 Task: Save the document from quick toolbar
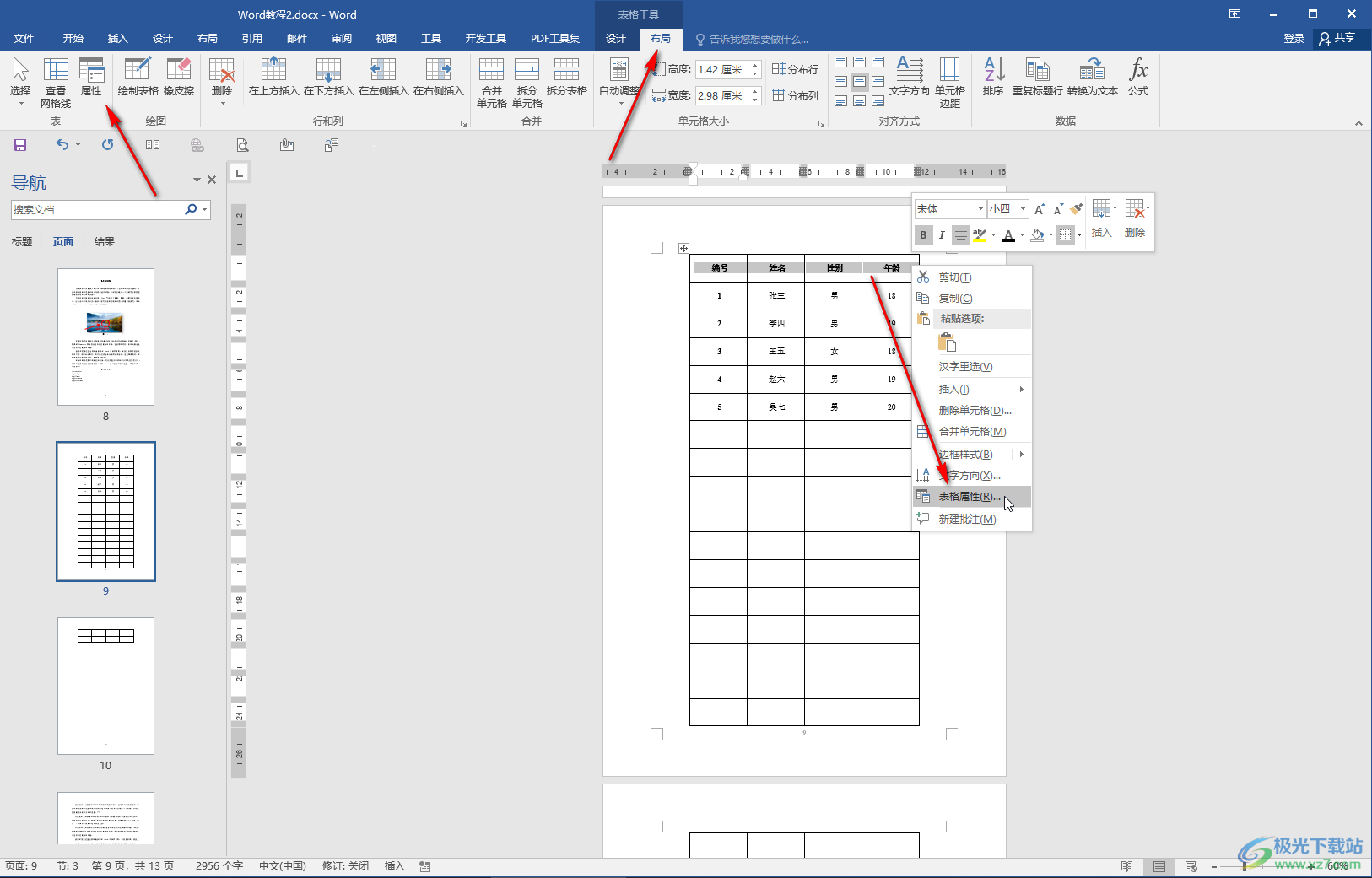(x=20, y=145)
